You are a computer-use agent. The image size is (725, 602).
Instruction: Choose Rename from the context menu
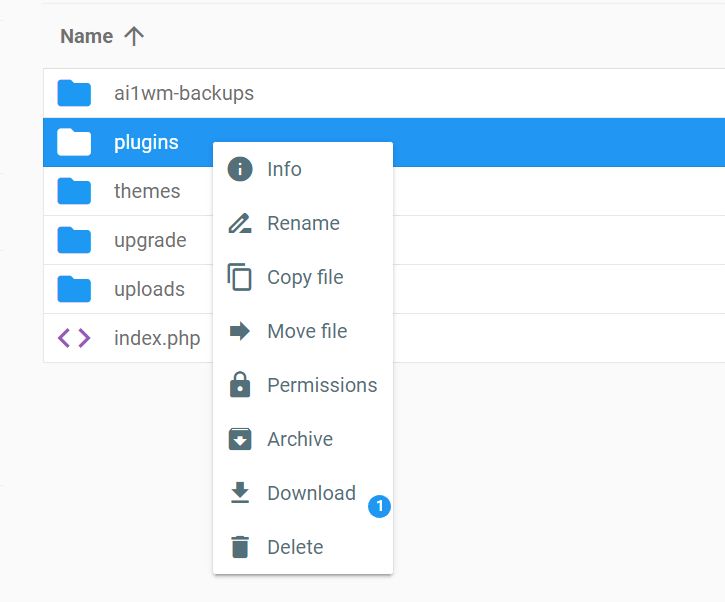pos(303,223)
